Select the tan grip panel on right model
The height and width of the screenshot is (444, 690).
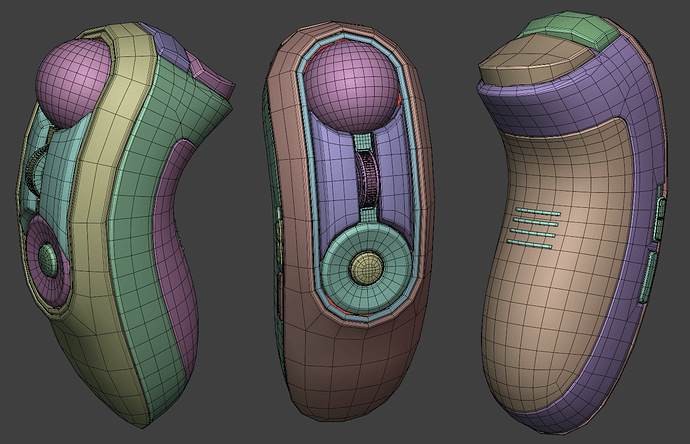559,264
